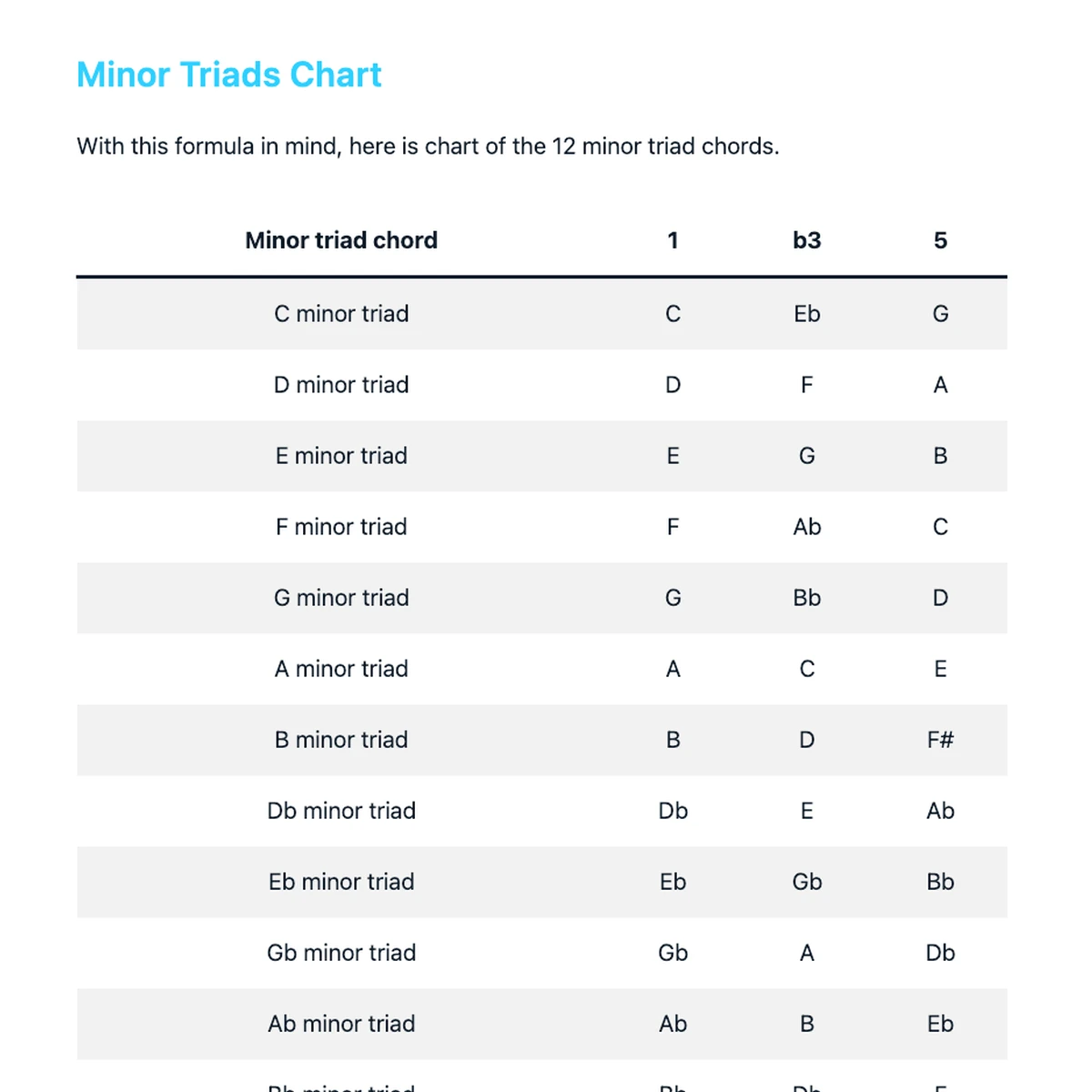Click the F# note in B minor row
Viewport: 1092px width, 1092px height.
[x=940, y=740]
